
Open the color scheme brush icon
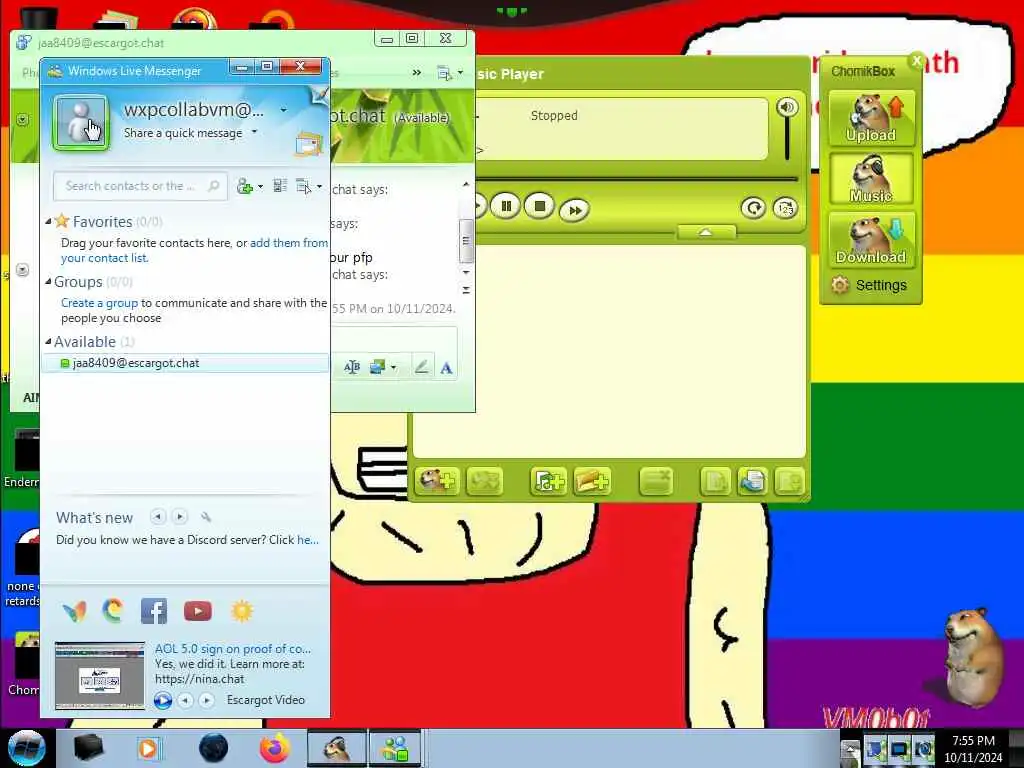tap(319, 96)
